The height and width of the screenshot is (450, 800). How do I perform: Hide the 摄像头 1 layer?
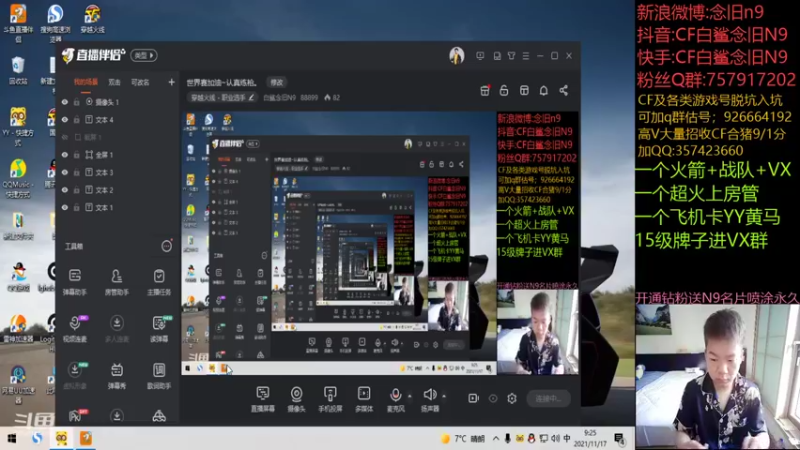65,102
